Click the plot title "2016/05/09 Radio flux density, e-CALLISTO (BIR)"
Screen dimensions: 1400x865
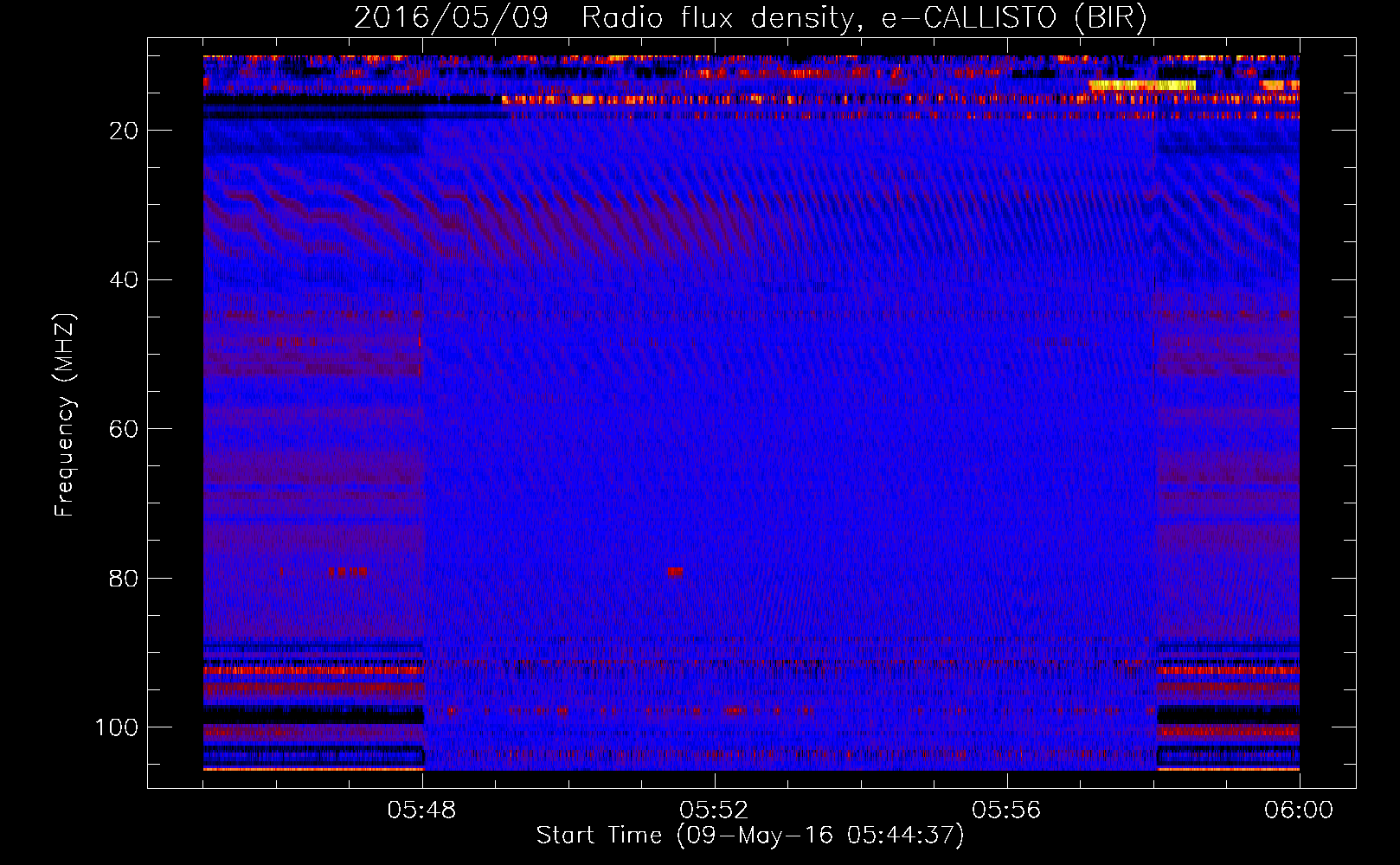750,18
